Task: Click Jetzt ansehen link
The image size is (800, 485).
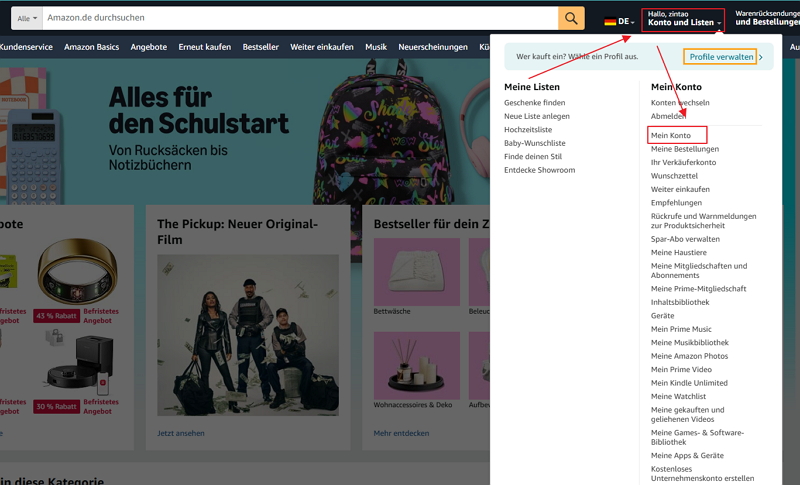Action: [x=181, y=433]
